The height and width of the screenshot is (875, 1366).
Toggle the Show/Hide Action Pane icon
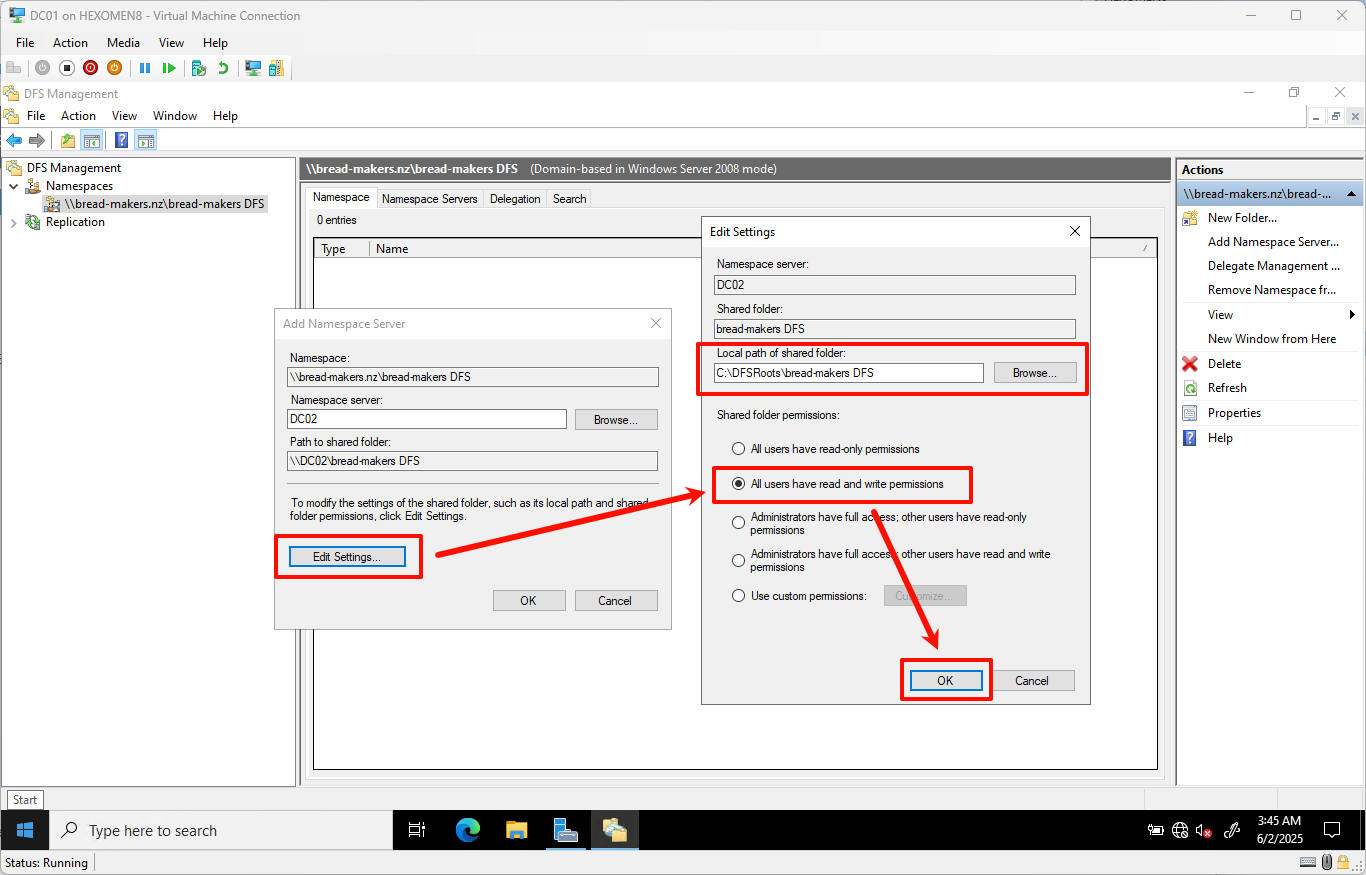point(146,140)
